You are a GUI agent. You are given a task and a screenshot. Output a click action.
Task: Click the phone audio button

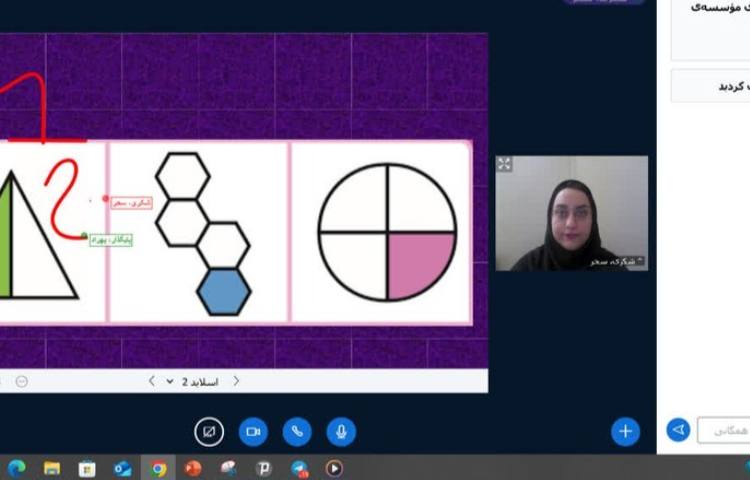[x=297, y=431]
